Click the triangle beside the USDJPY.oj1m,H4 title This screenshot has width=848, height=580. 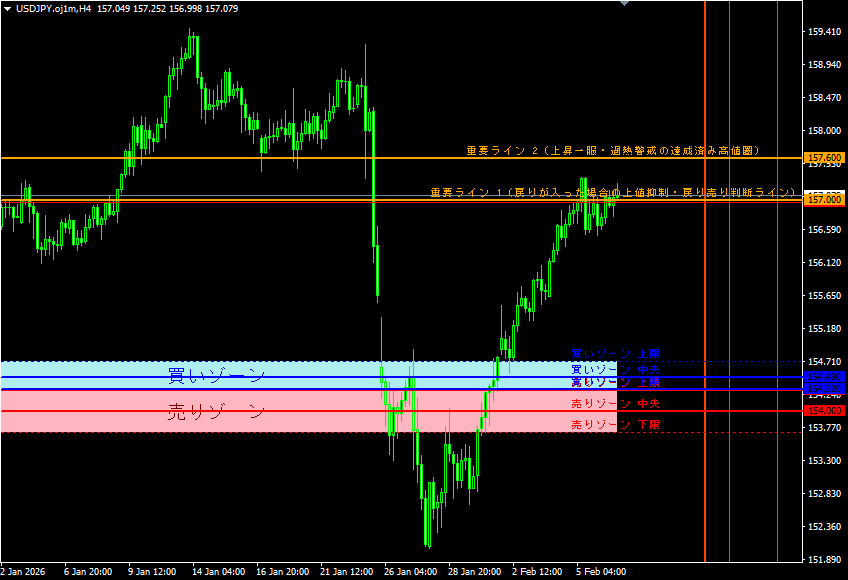6,8
